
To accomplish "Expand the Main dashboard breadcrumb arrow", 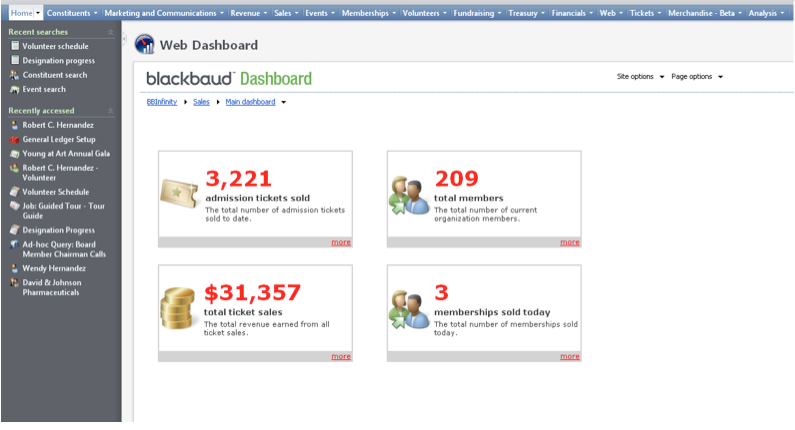I will click(x=283, y=102).
